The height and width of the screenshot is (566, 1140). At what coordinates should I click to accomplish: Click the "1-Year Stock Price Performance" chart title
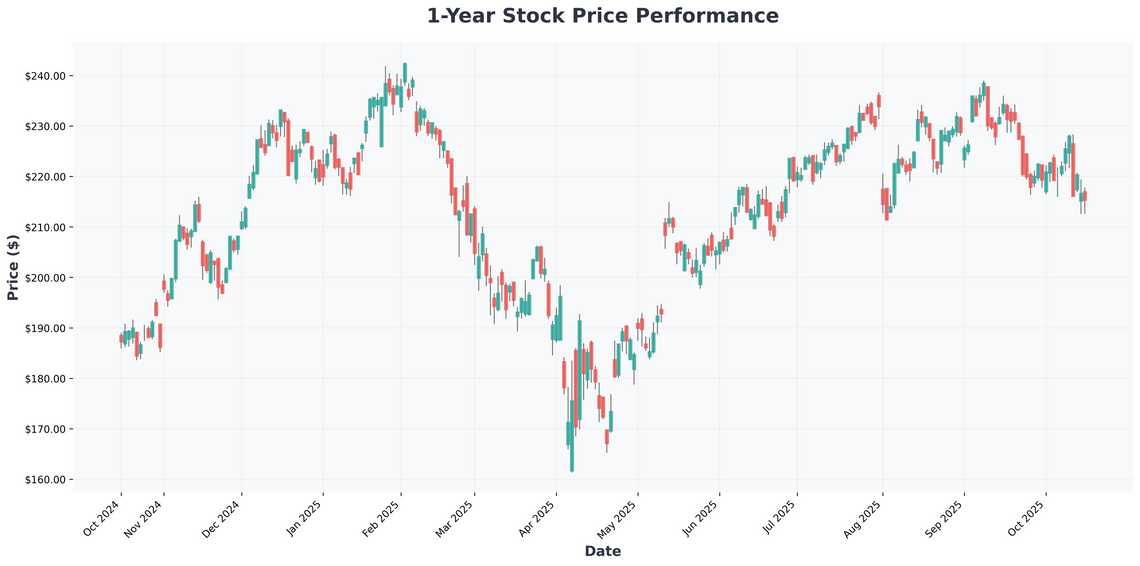point(602,16)
